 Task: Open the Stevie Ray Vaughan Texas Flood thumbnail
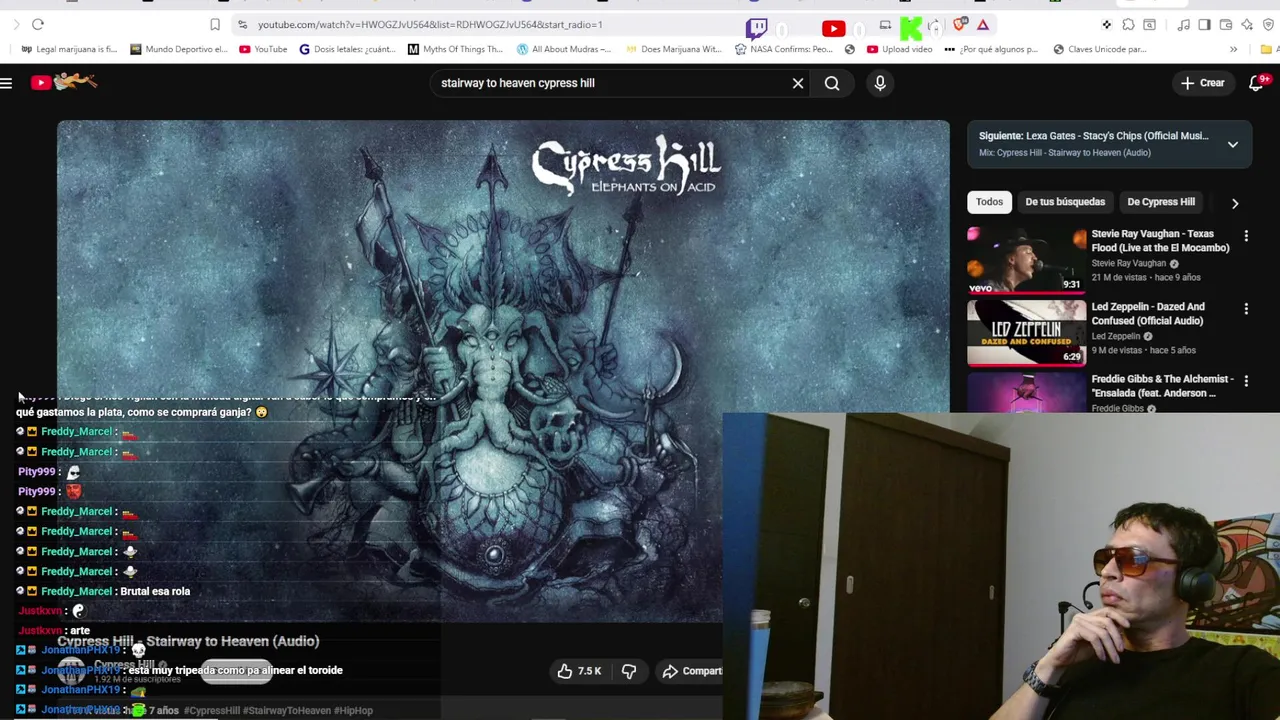[1026, 260]
